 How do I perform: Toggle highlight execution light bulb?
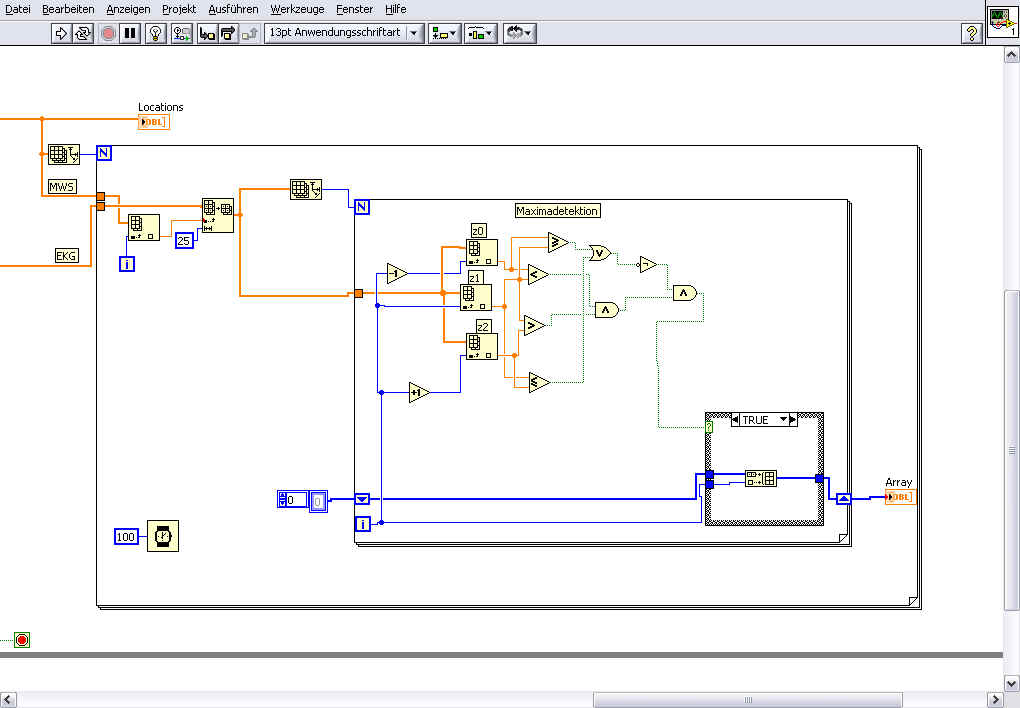(x=155, y=33)
